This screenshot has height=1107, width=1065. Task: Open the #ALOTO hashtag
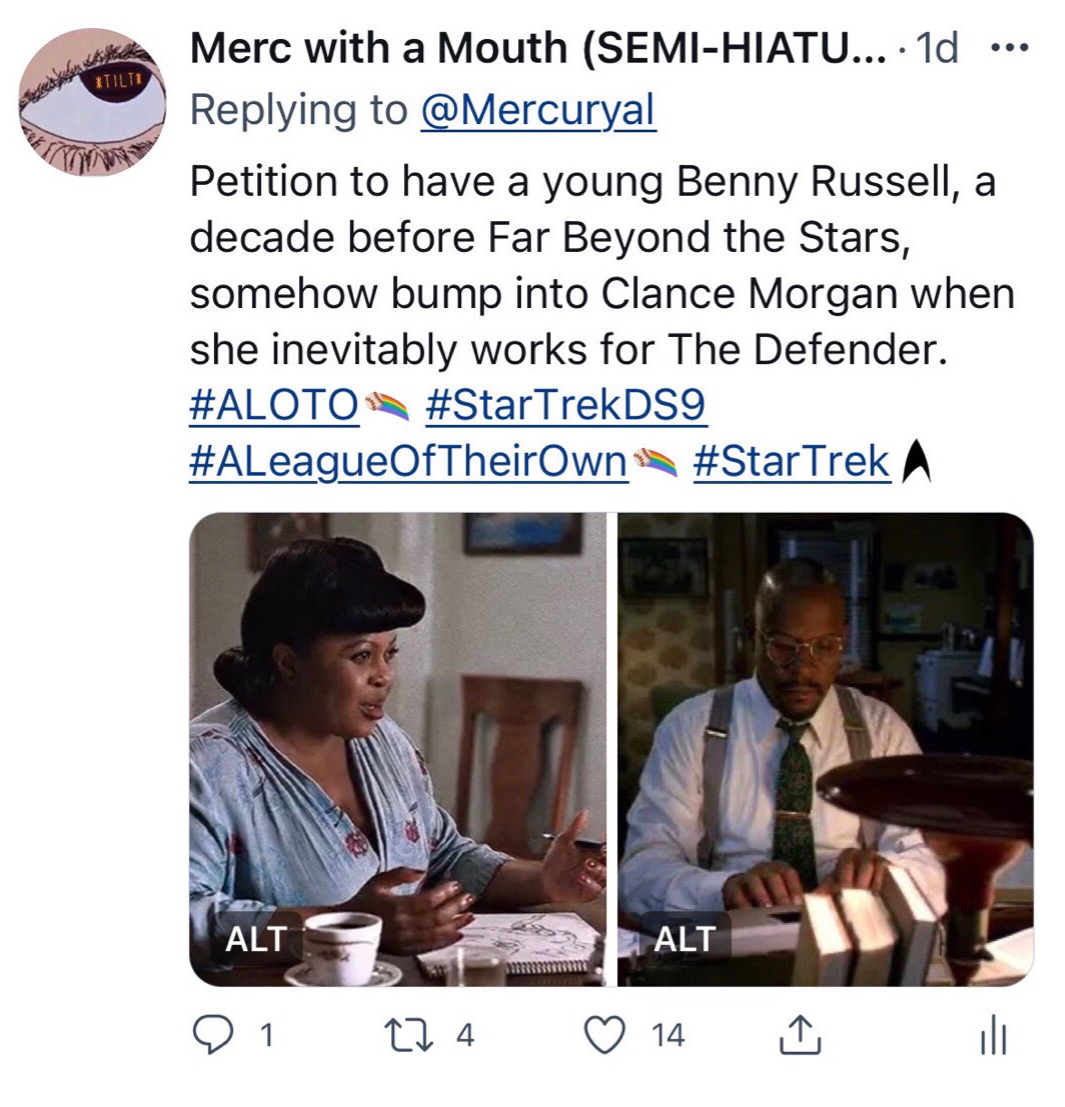click(x=273, y=406)
